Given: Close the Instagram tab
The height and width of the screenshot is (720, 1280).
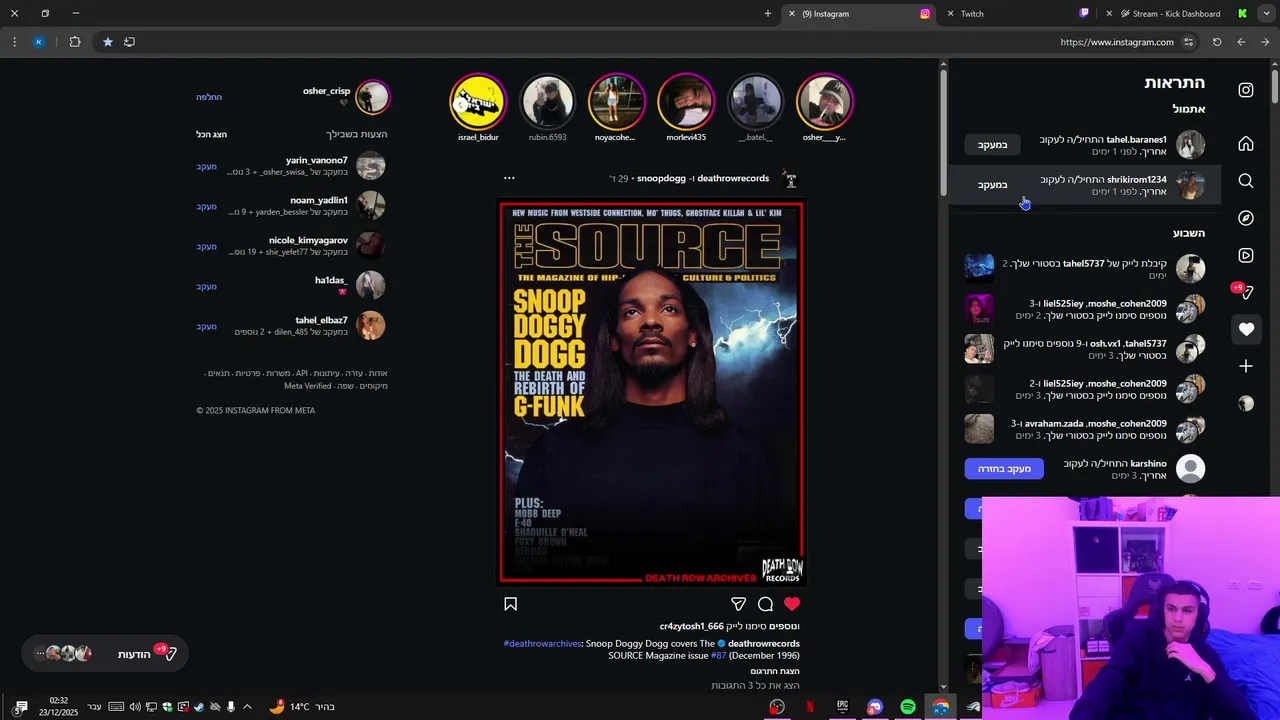Looking at the screenshot, I should pos(792,14).
